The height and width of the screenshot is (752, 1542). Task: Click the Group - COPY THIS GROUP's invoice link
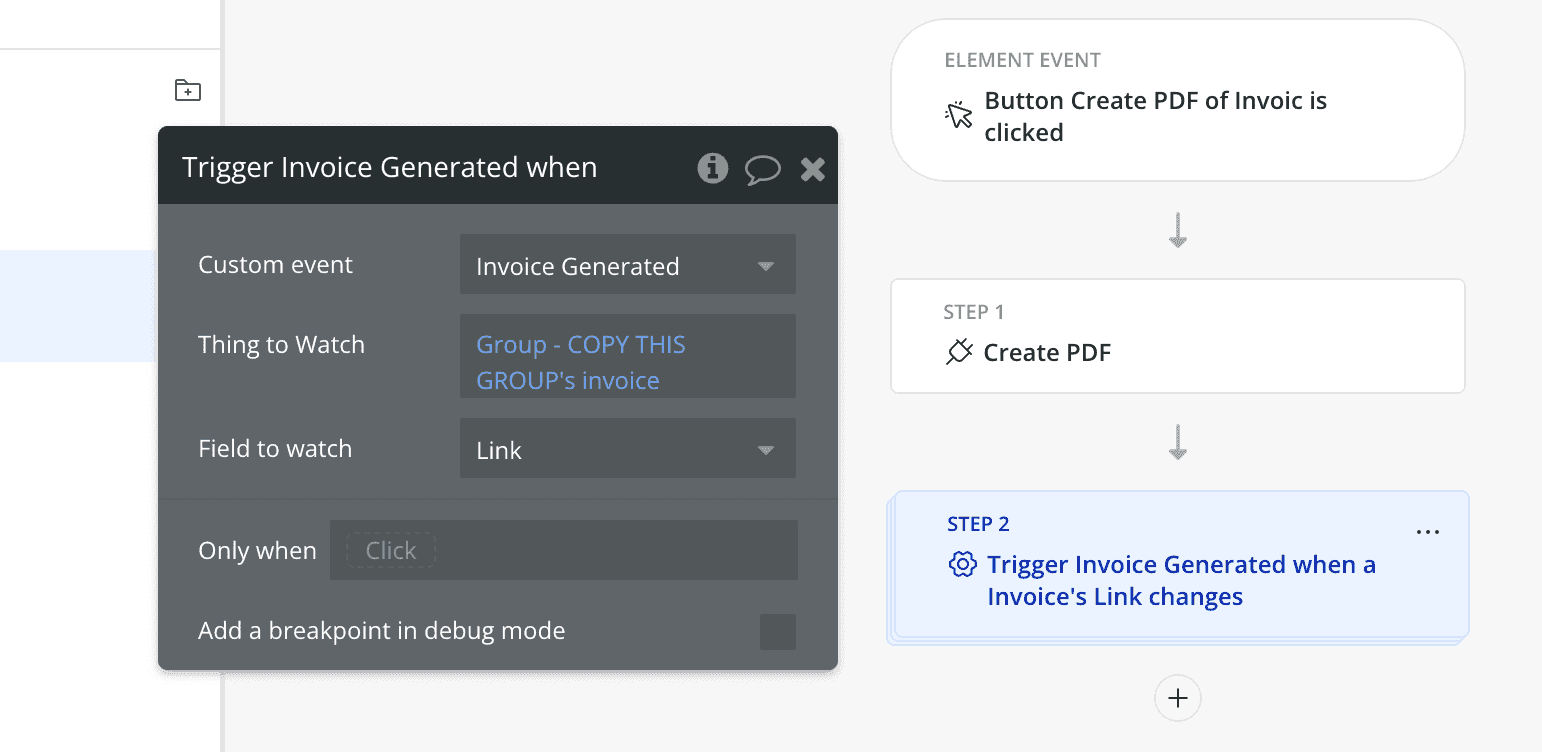[580, 362]
